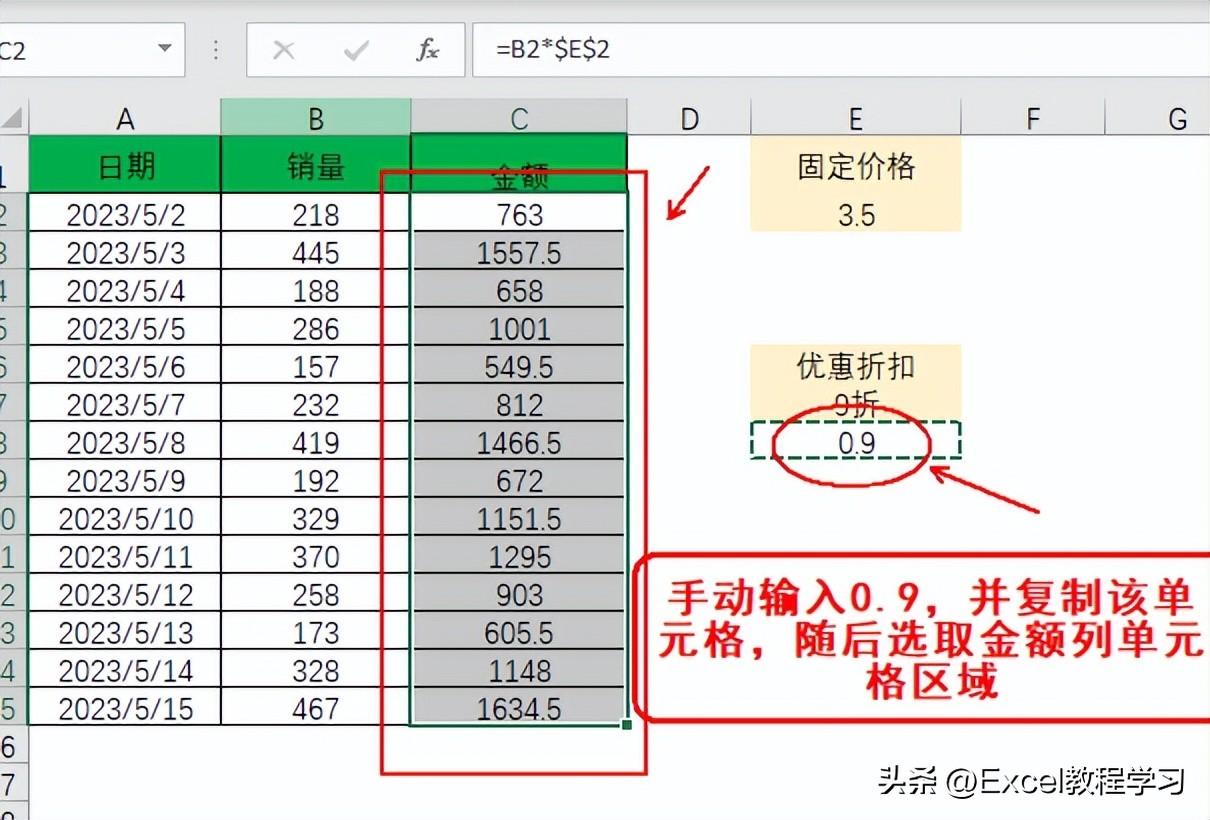Click sales cell 258
Image resolution: width=1210 pixels, height=820 pixels.
click(x=316, y=594)
